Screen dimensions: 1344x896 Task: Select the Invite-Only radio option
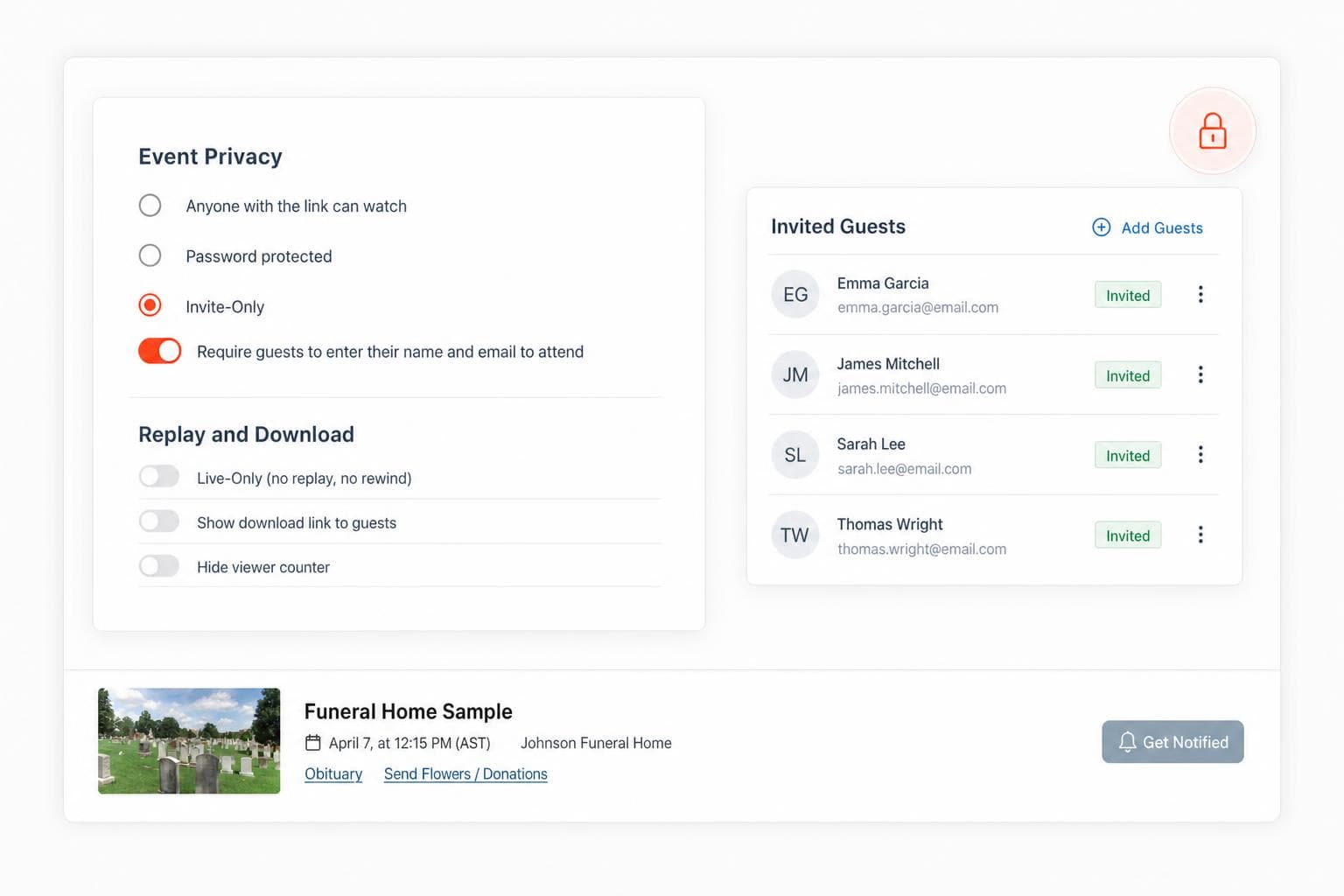pyautogui.click(x=150, y=305)
